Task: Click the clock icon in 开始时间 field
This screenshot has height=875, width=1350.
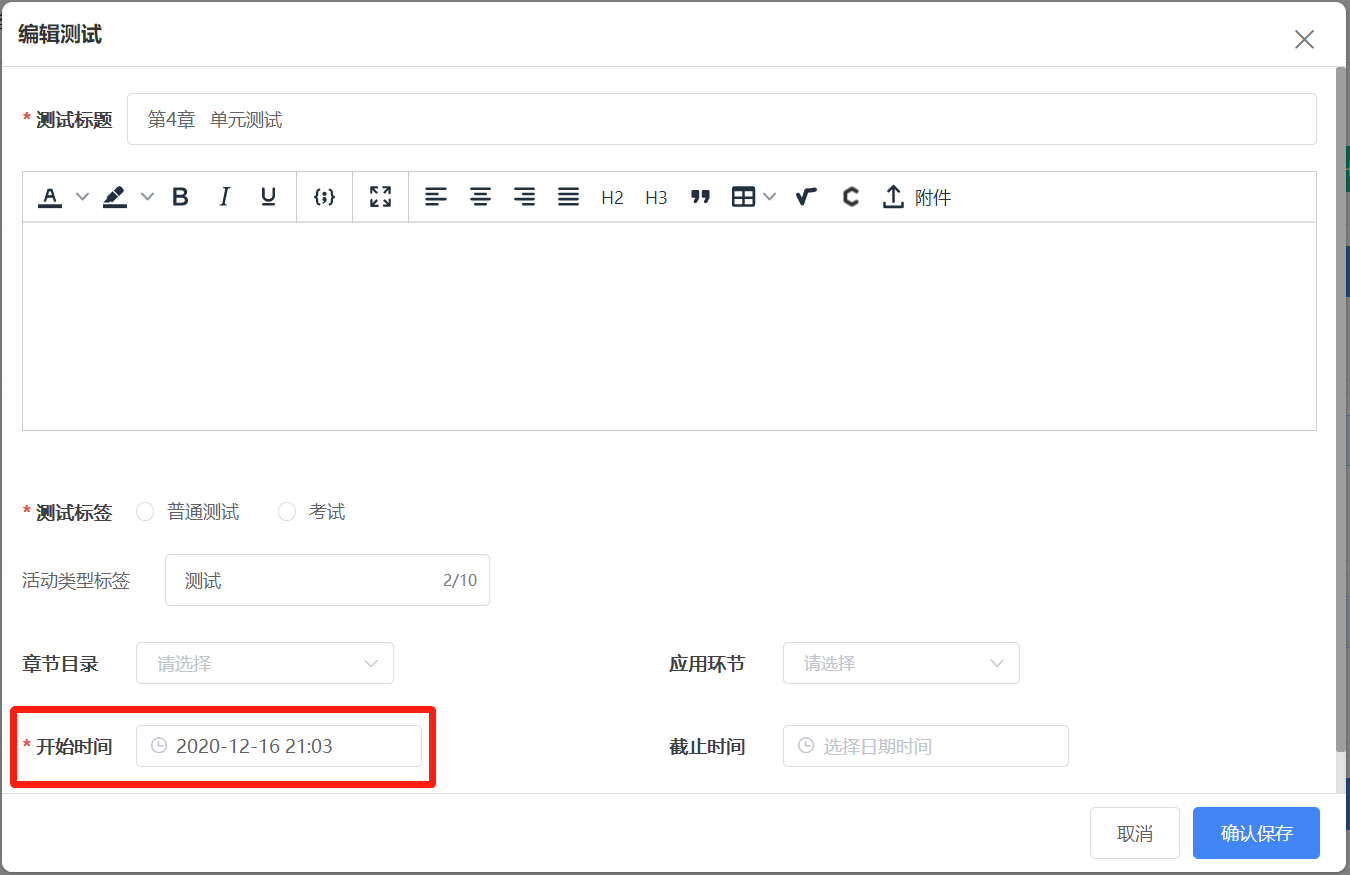Action: point(158,746)
